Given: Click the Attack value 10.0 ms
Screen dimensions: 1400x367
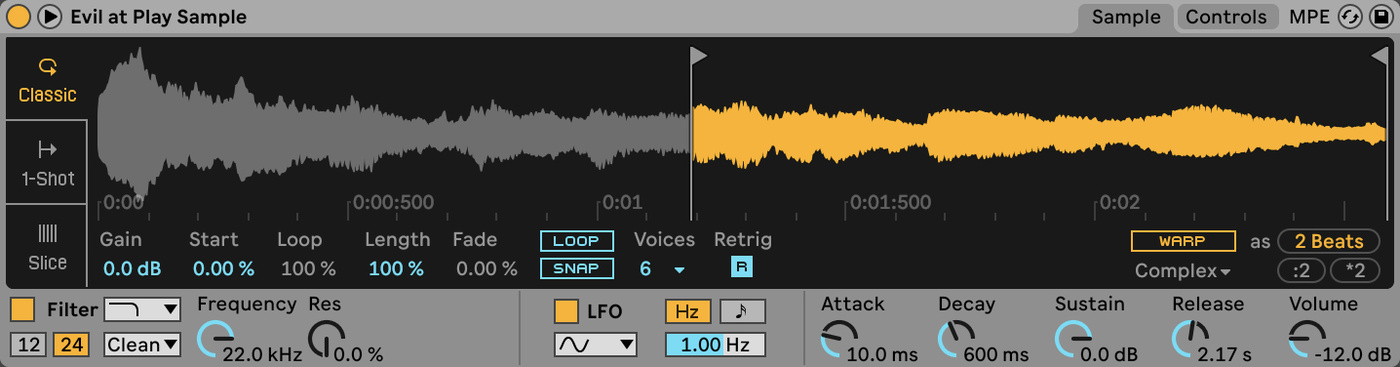Looking at the screenshot, I should click(x=882, y=354).
